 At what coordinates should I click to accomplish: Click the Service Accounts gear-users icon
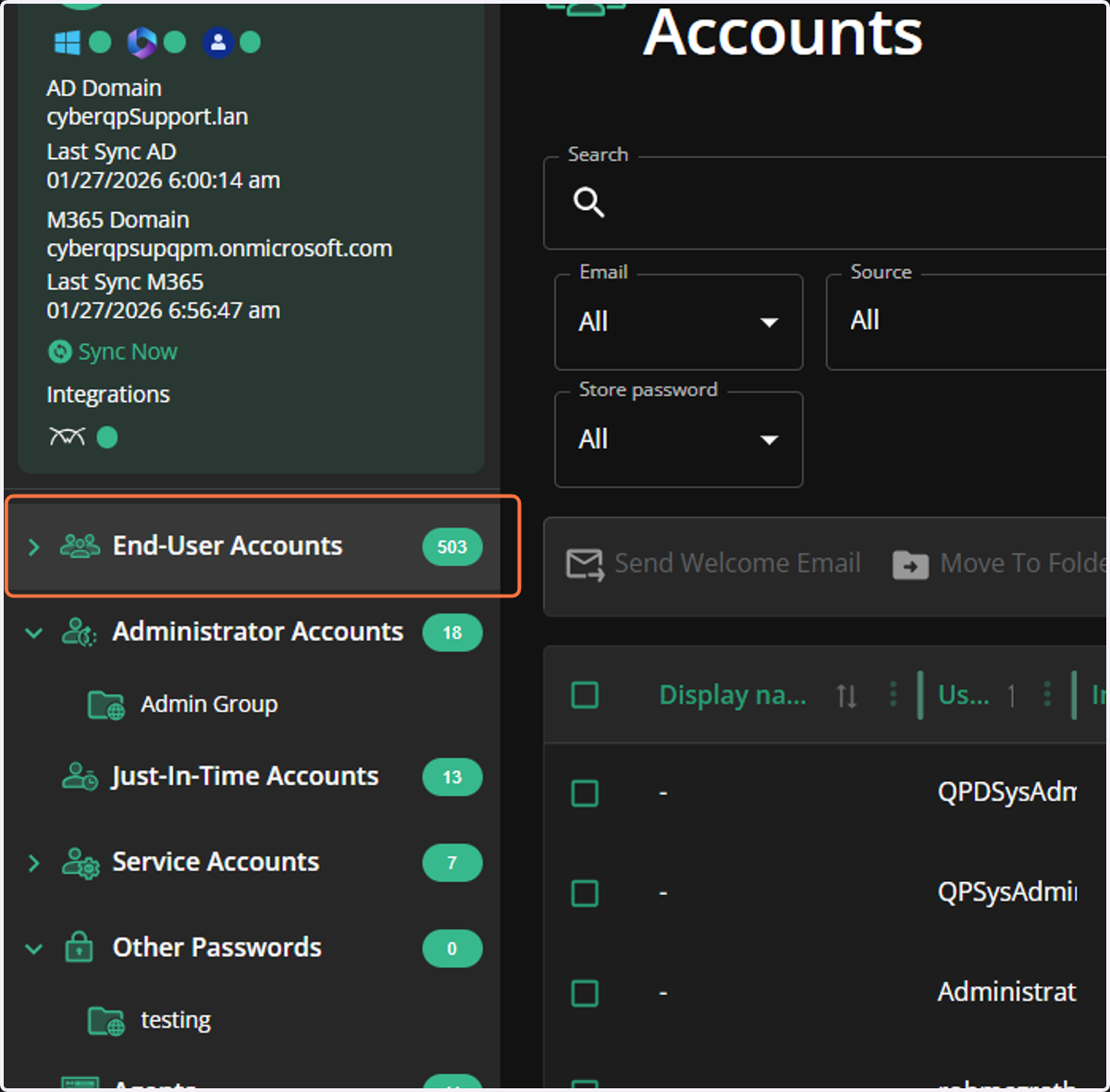pyautogui.click(x=80, y=863)
